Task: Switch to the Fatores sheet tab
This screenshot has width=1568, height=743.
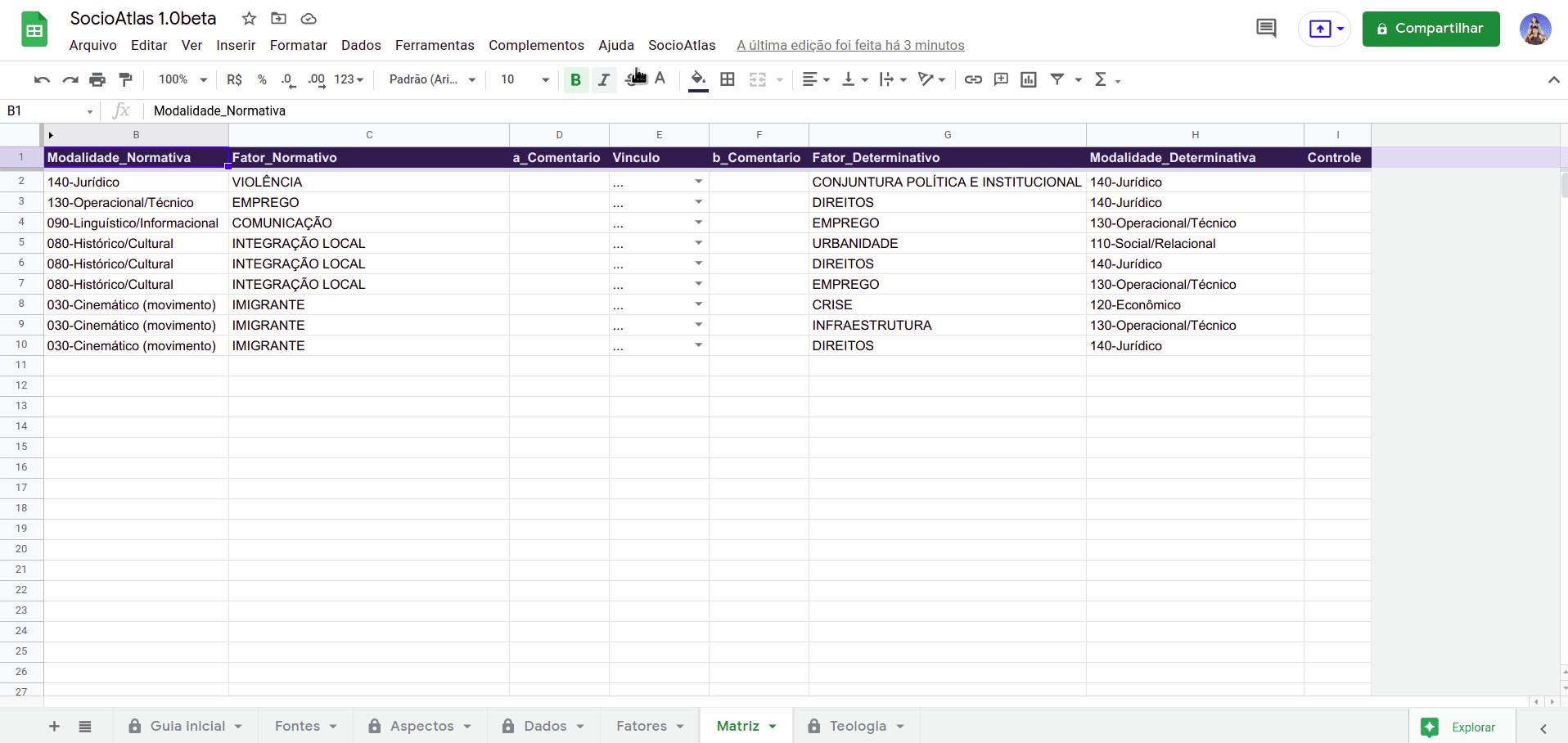Action: click(x=650, y=726)
